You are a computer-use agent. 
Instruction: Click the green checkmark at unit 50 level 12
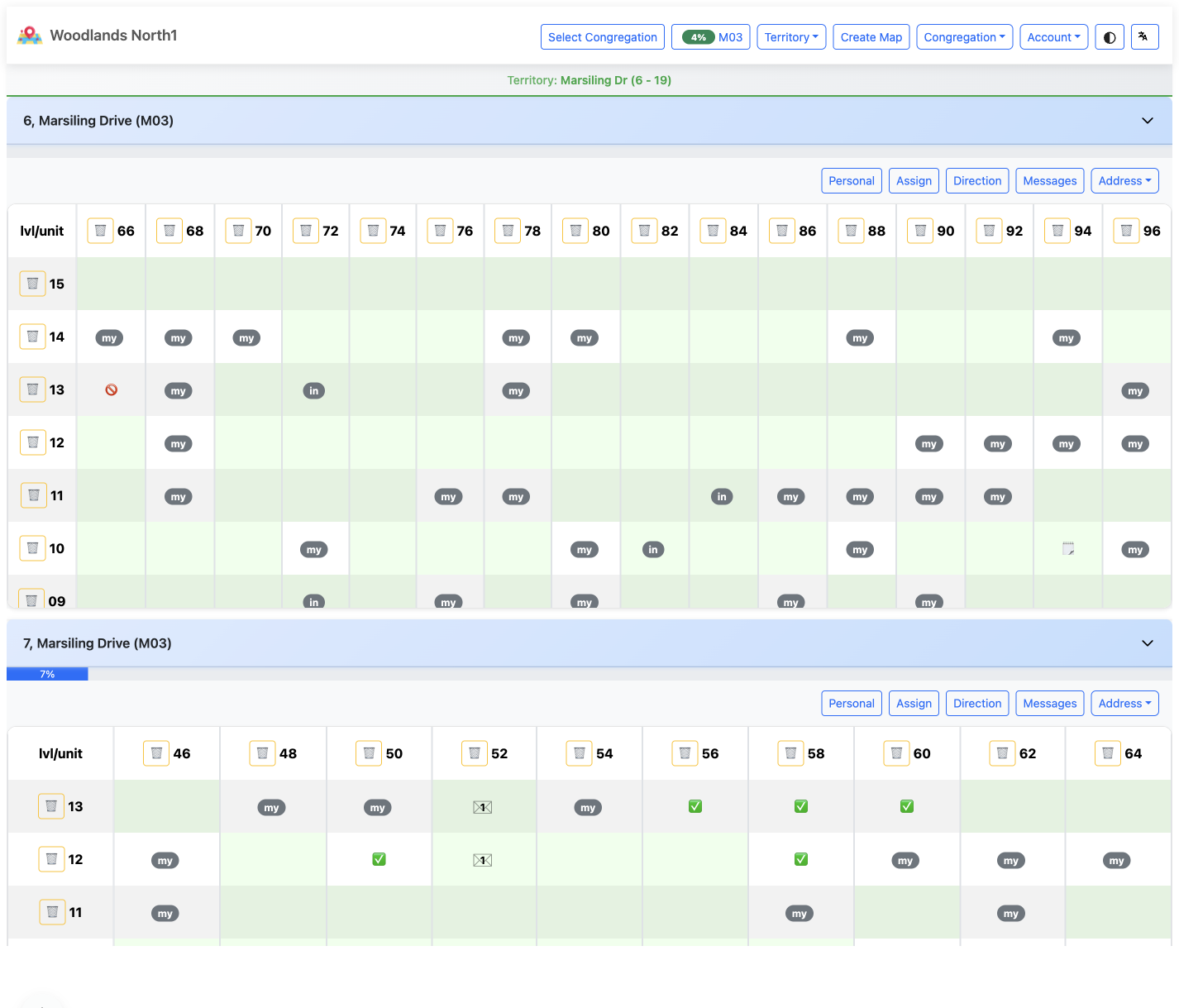click(x=379, y=859)
